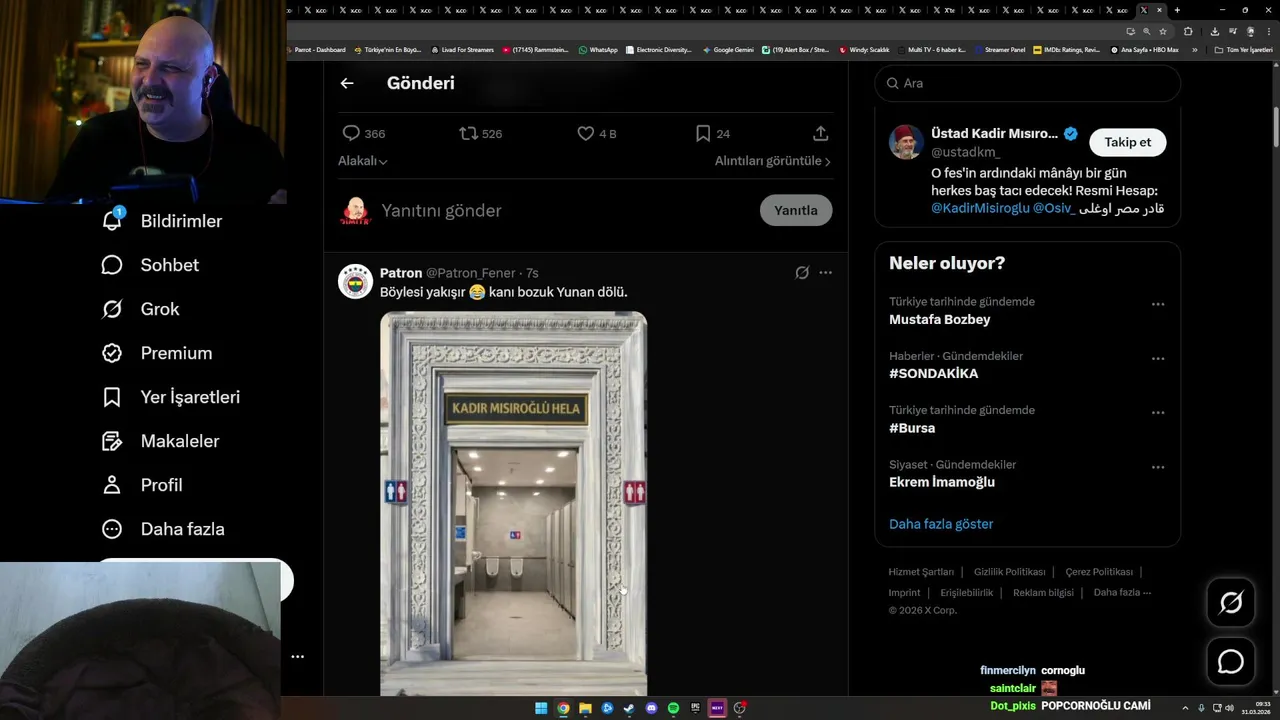1280x720 pixels.
Task: Open Grok in sidebar
Action: pyautogui.click(x=141, y=309)
